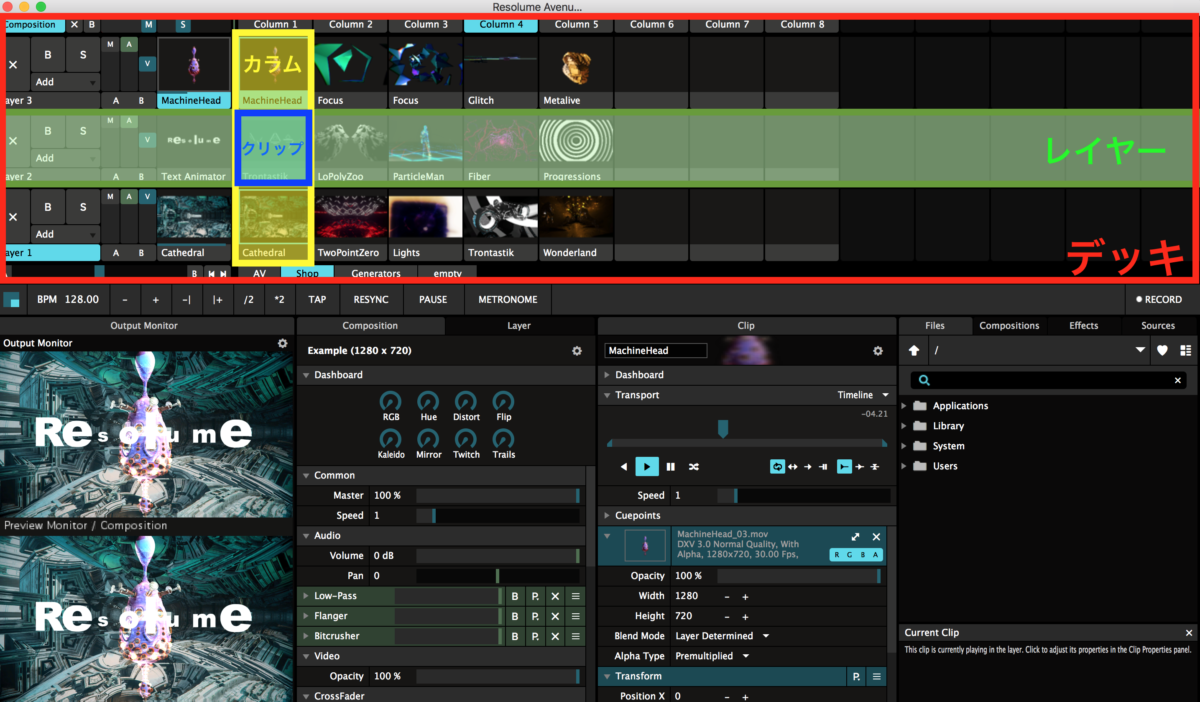Screen dimensions: 1200x702
Task: Toggle Solo (S) on Layer 1
Action: pos(82,207)
